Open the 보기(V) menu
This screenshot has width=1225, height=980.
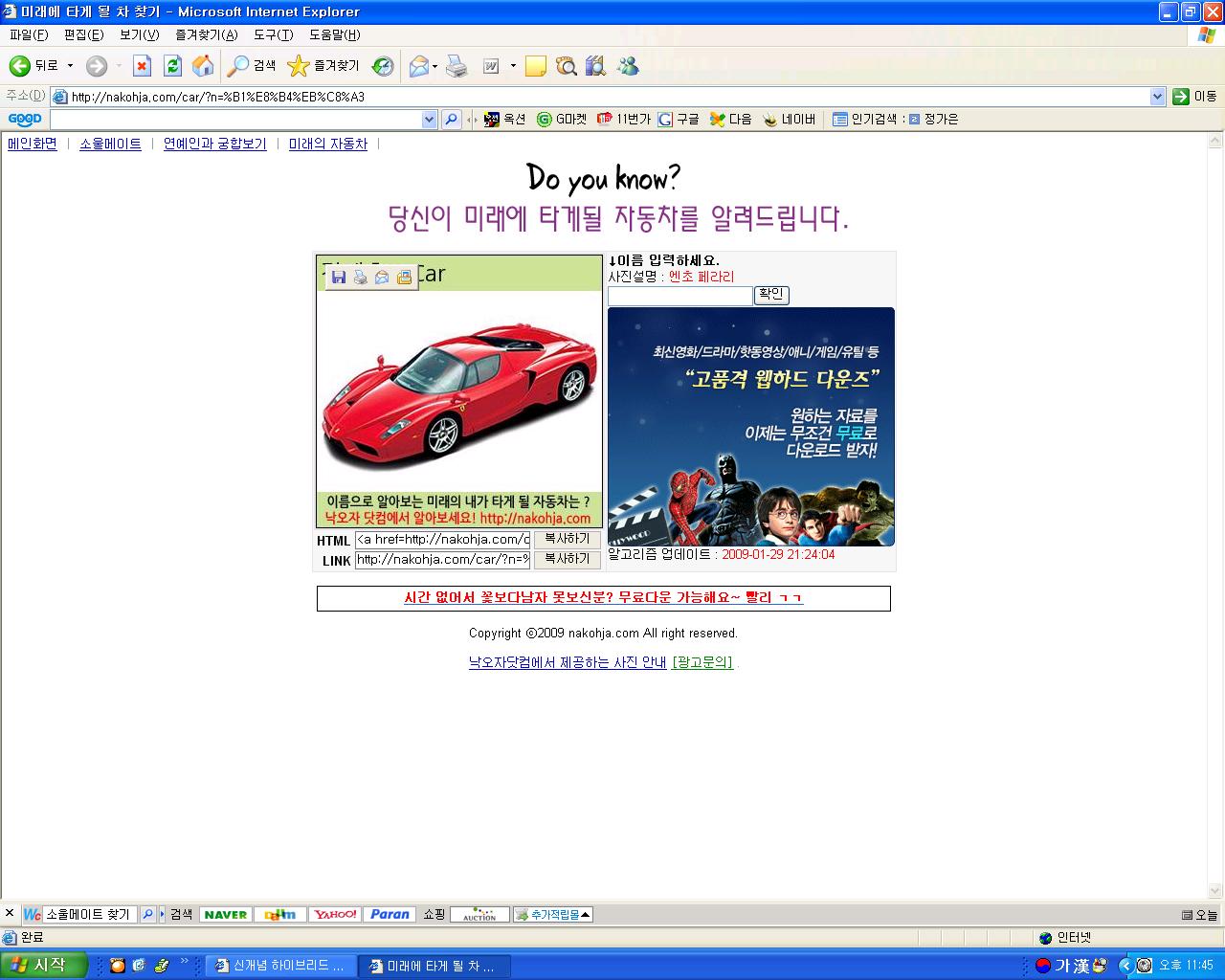(139, 35)
